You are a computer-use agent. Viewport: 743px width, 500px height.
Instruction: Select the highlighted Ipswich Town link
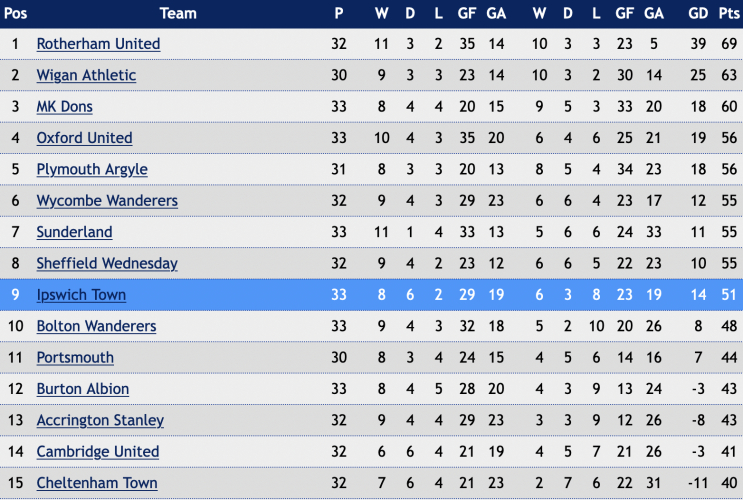coord(81,295)
